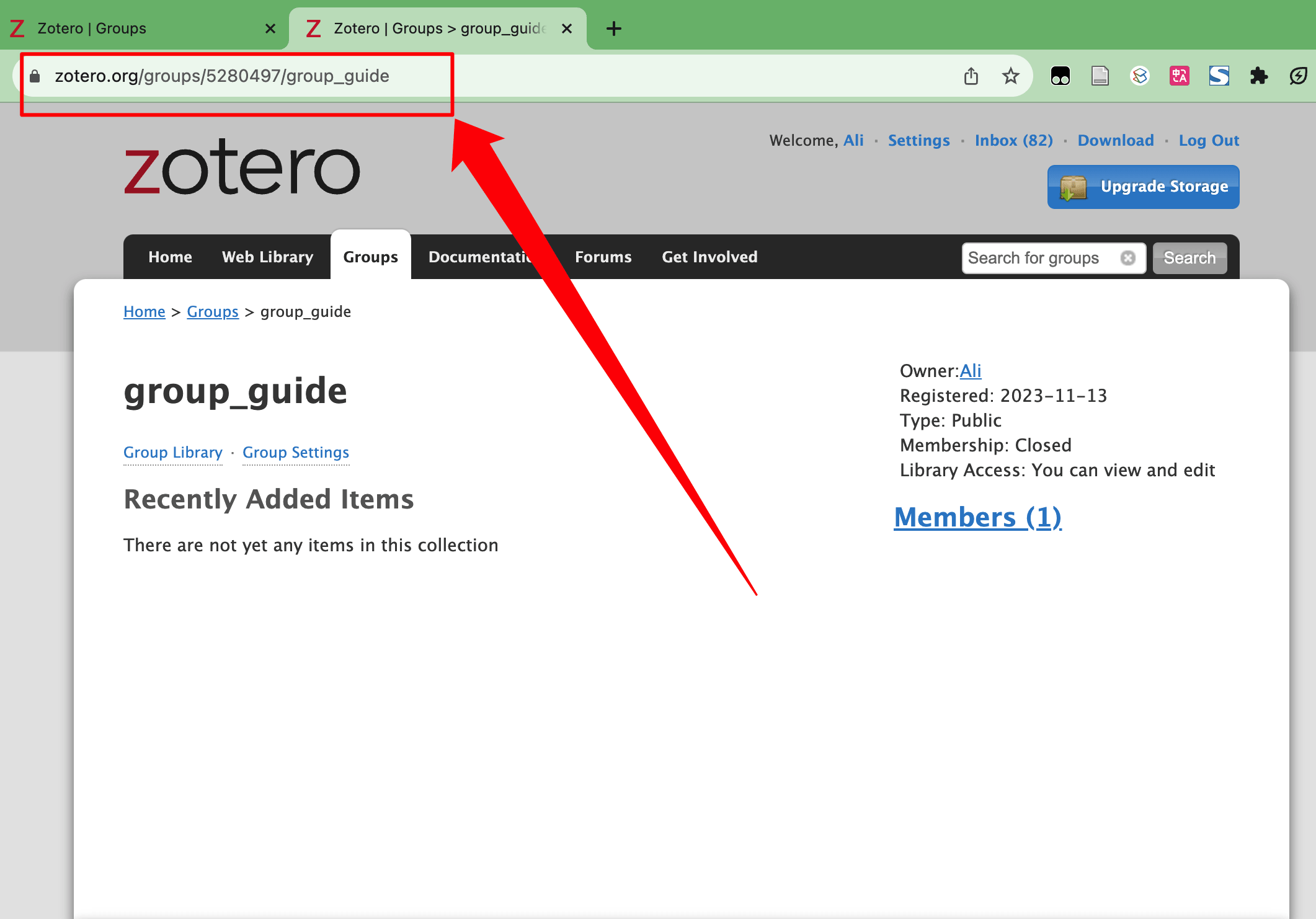Switch to the Zotero | Groups tab
The width and height of the screenshot is (1316, 919).
pyautogui.click(x=92, y=29)
